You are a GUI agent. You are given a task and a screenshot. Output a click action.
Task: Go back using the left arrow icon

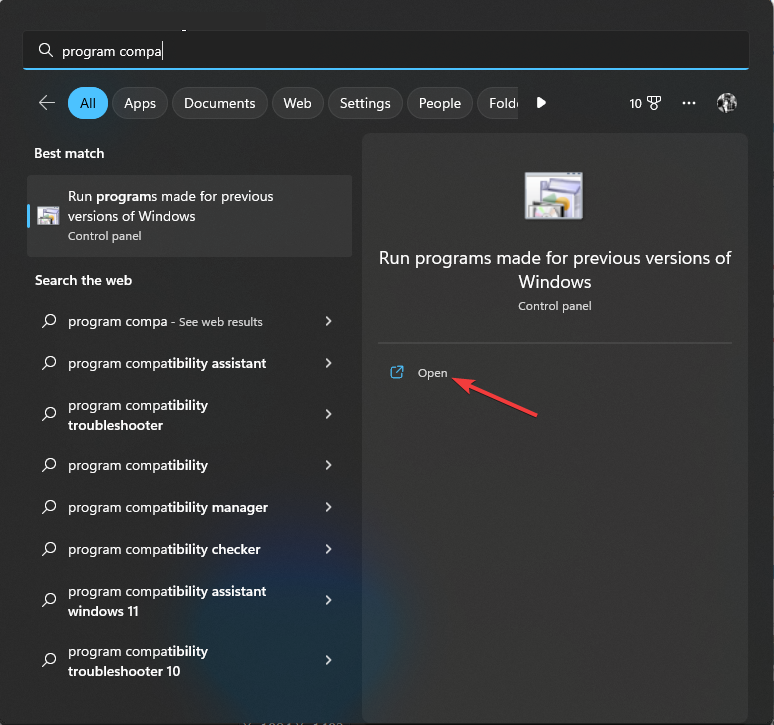coord(47,103)
